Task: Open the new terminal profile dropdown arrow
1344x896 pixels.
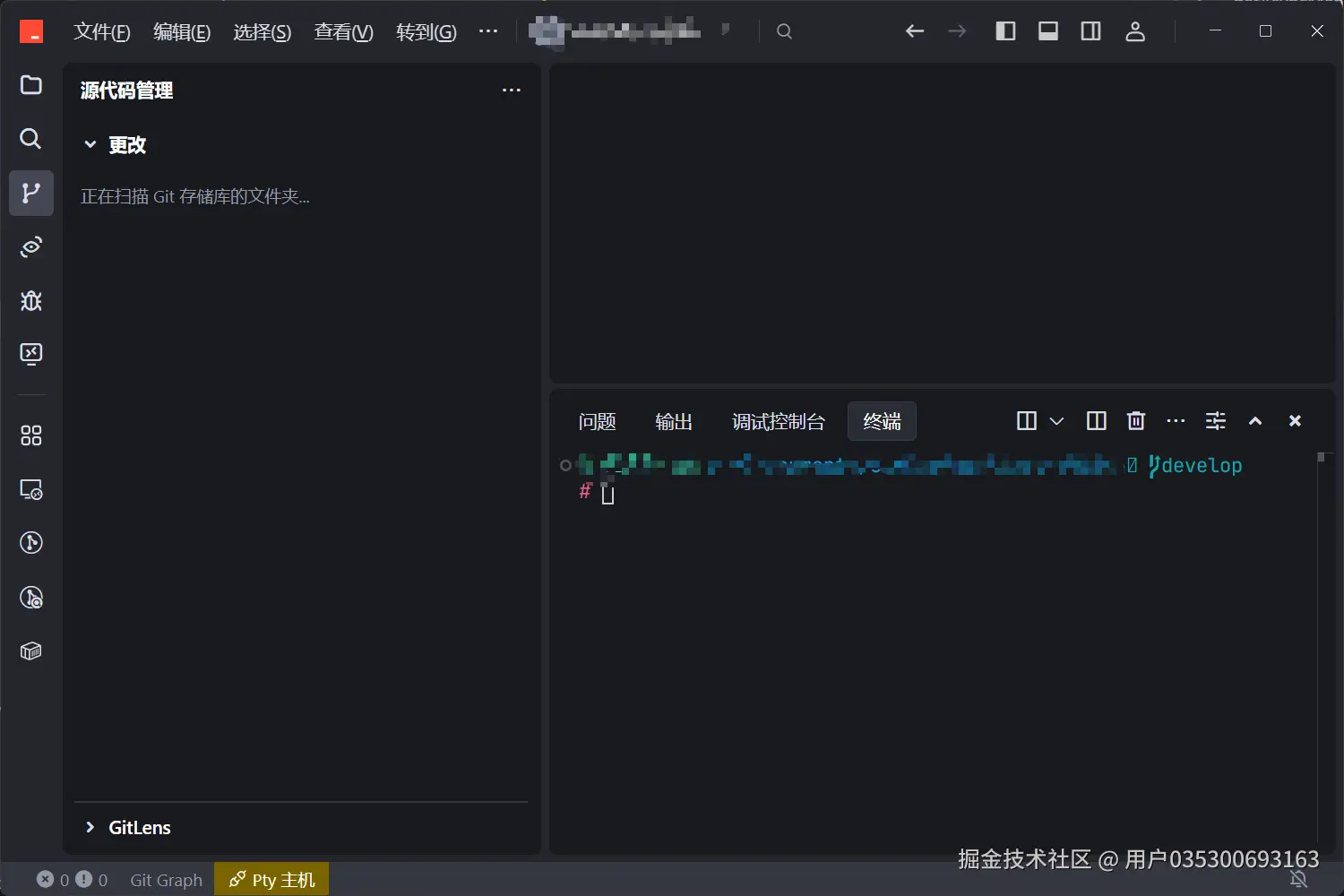Action: pos(1057,421)
